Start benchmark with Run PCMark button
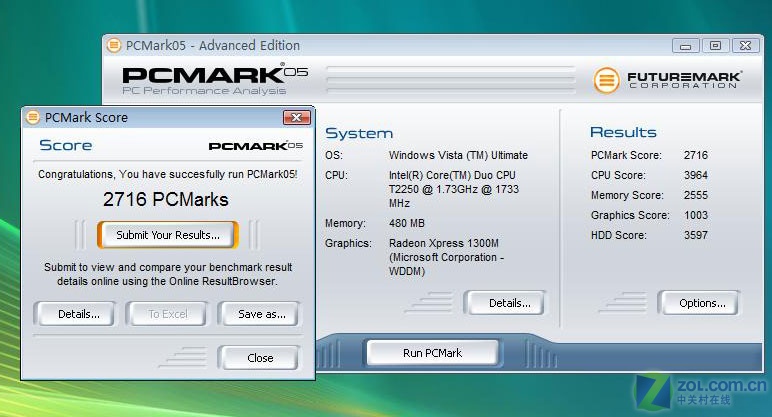 432,353
